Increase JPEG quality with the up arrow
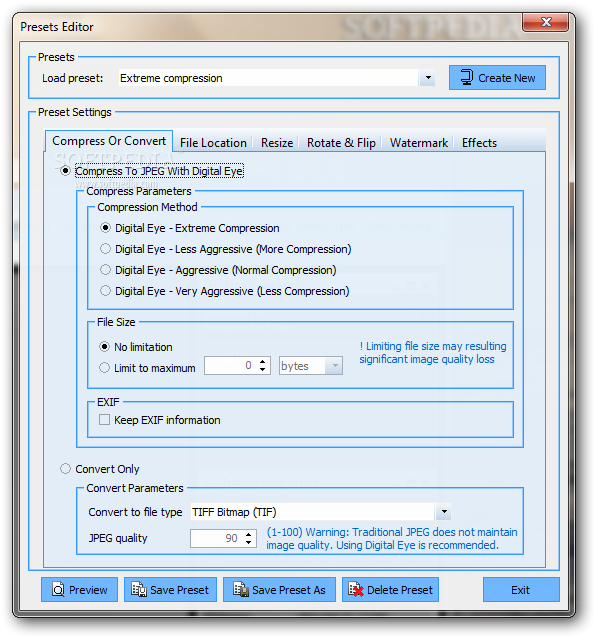 point(249,534)
